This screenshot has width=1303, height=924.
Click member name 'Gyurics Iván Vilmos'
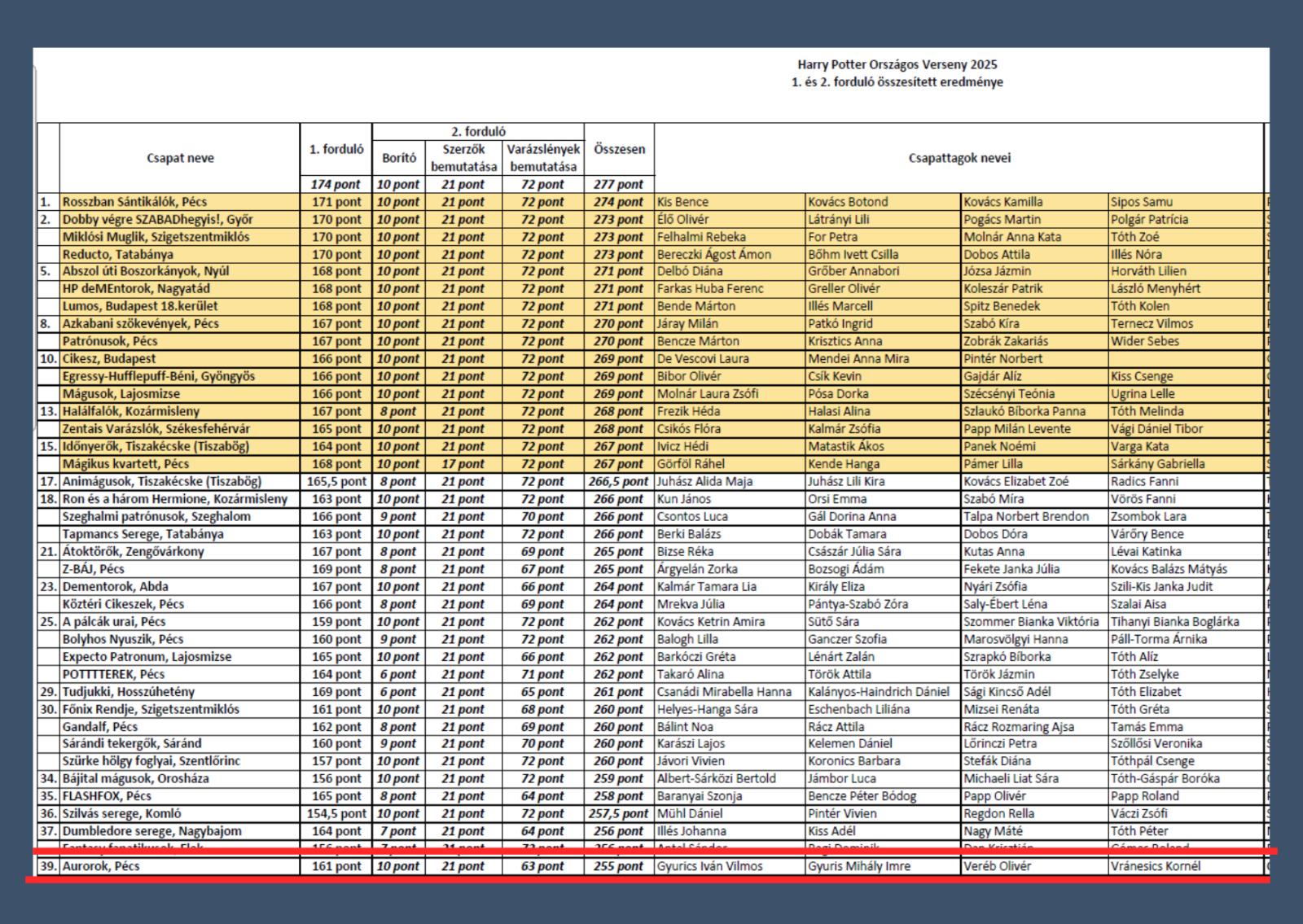[x=709, y=866]
